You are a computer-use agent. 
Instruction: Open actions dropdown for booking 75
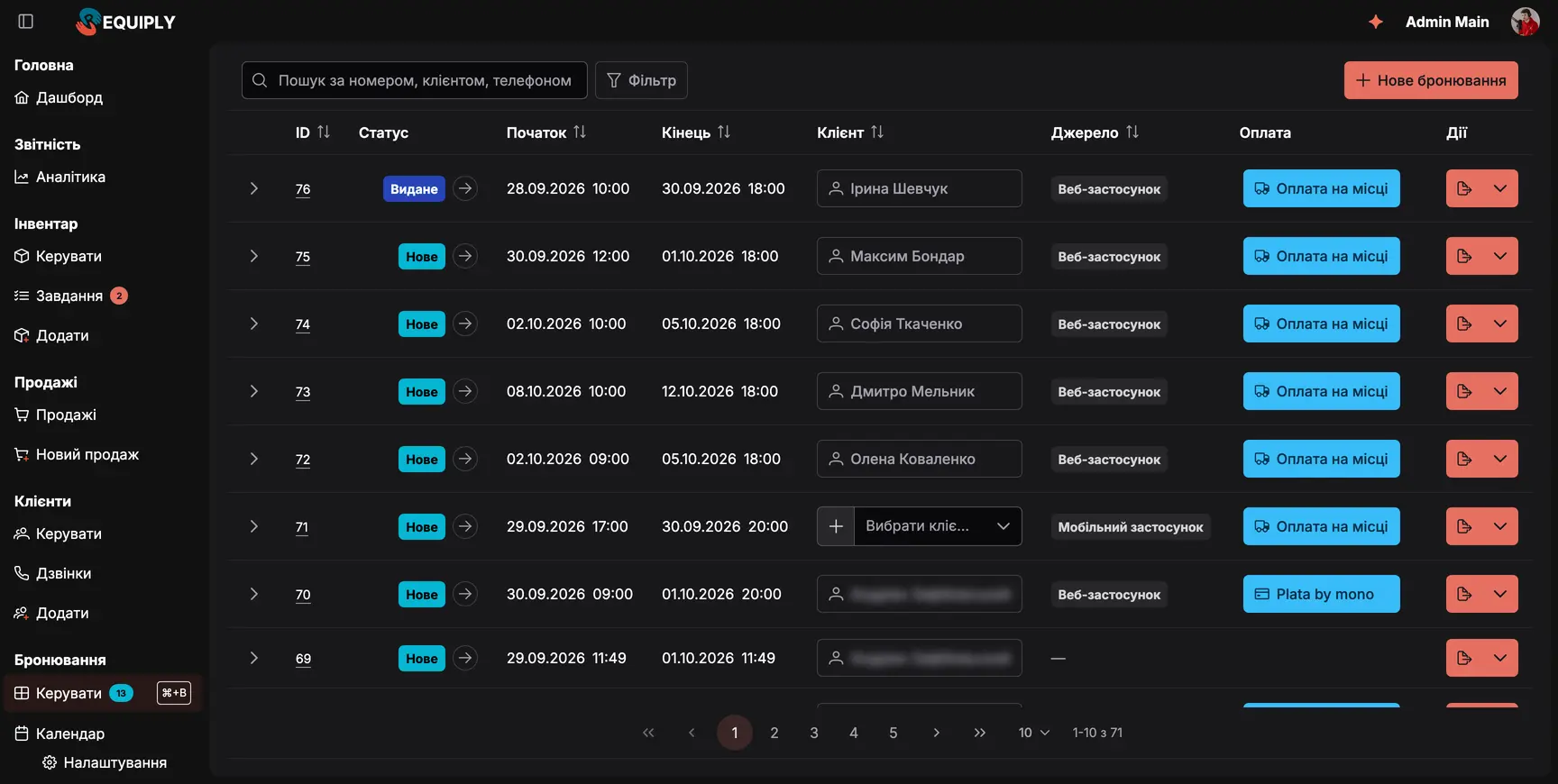tap(1500, 256)
